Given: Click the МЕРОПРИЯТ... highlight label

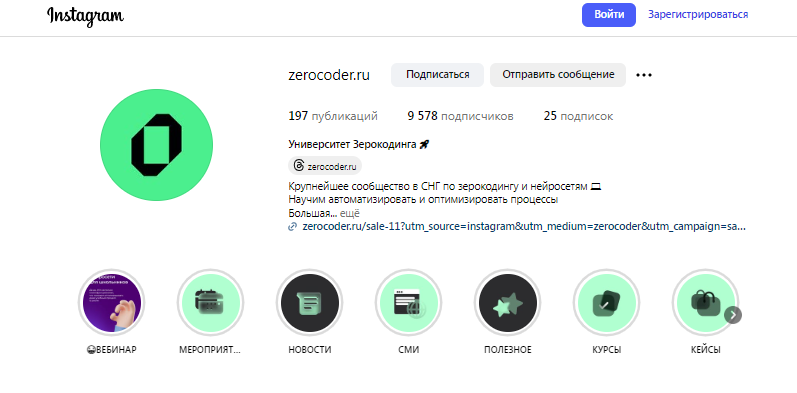Looking at the screenshot, I should (x=210, y=350).
